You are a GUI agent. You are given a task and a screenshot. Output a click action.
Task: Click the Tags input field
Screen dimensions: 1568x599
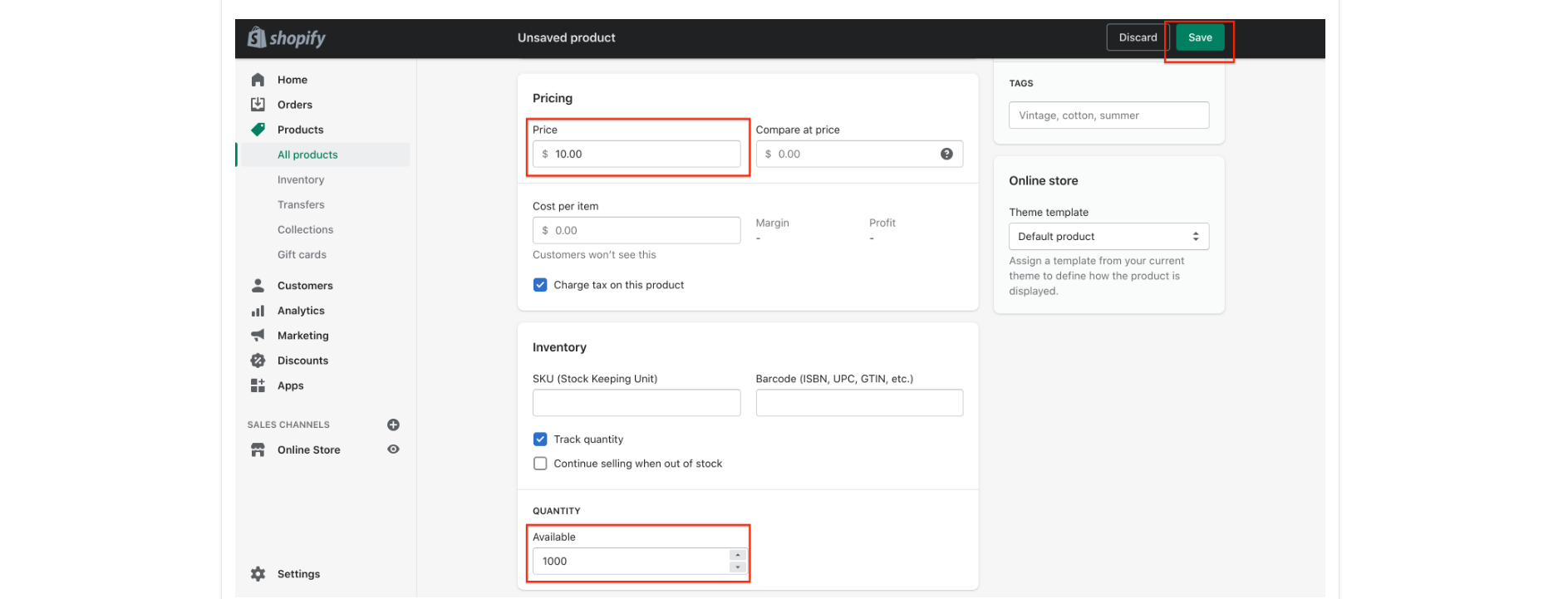pyautogui.click(x=1108, y=115)
